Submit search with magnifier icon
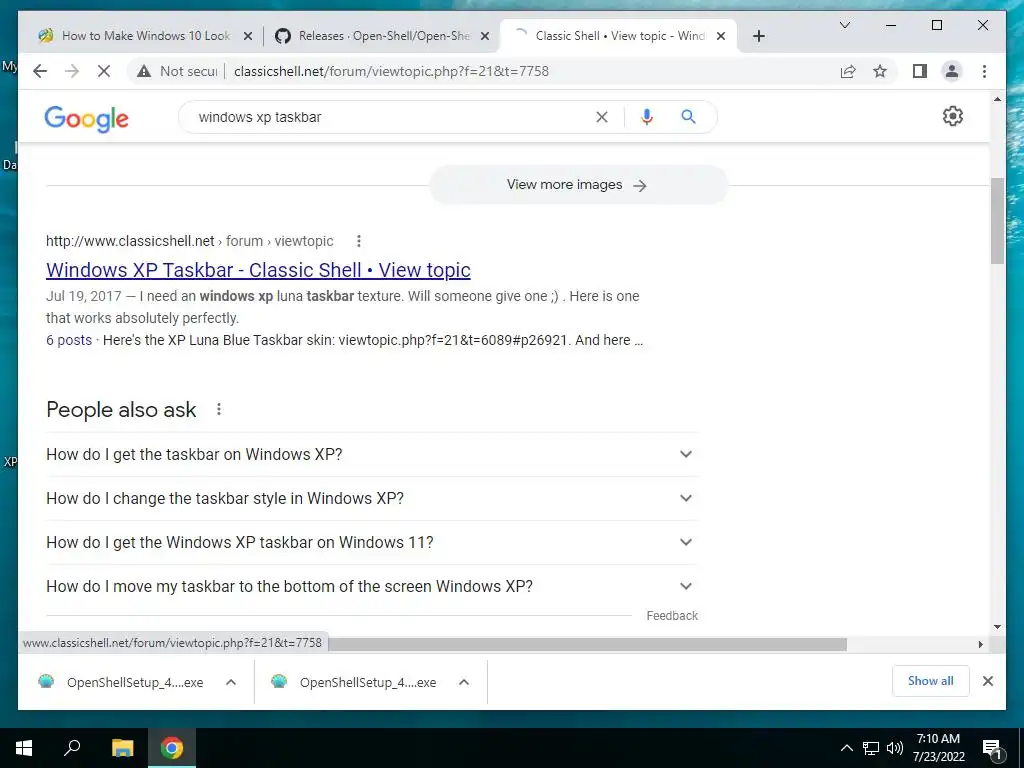Viewport: 1024px width, 768px height. point(688,117)
